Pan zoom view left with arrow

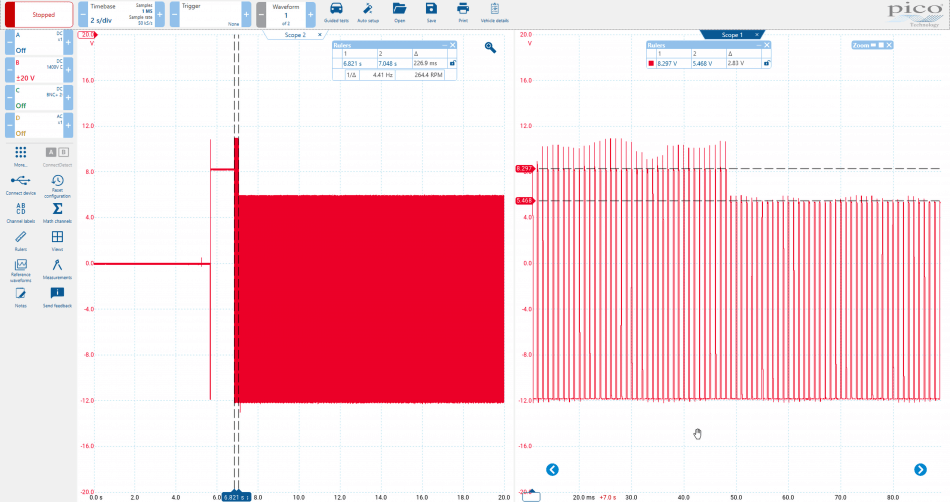[552, 470]
